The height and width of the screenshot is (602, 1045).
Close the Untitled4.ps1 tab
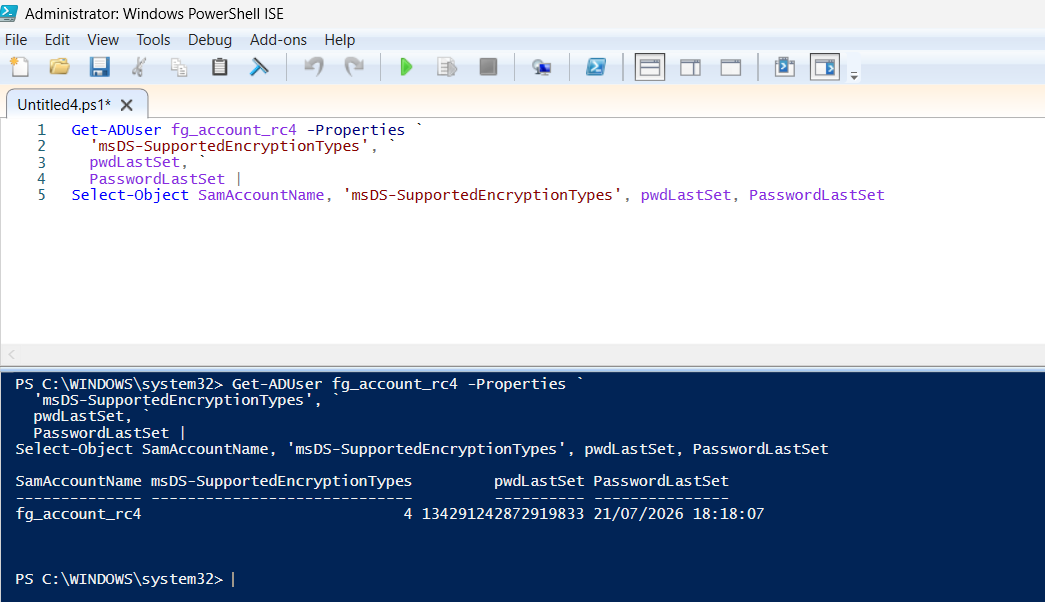(127, 105)
